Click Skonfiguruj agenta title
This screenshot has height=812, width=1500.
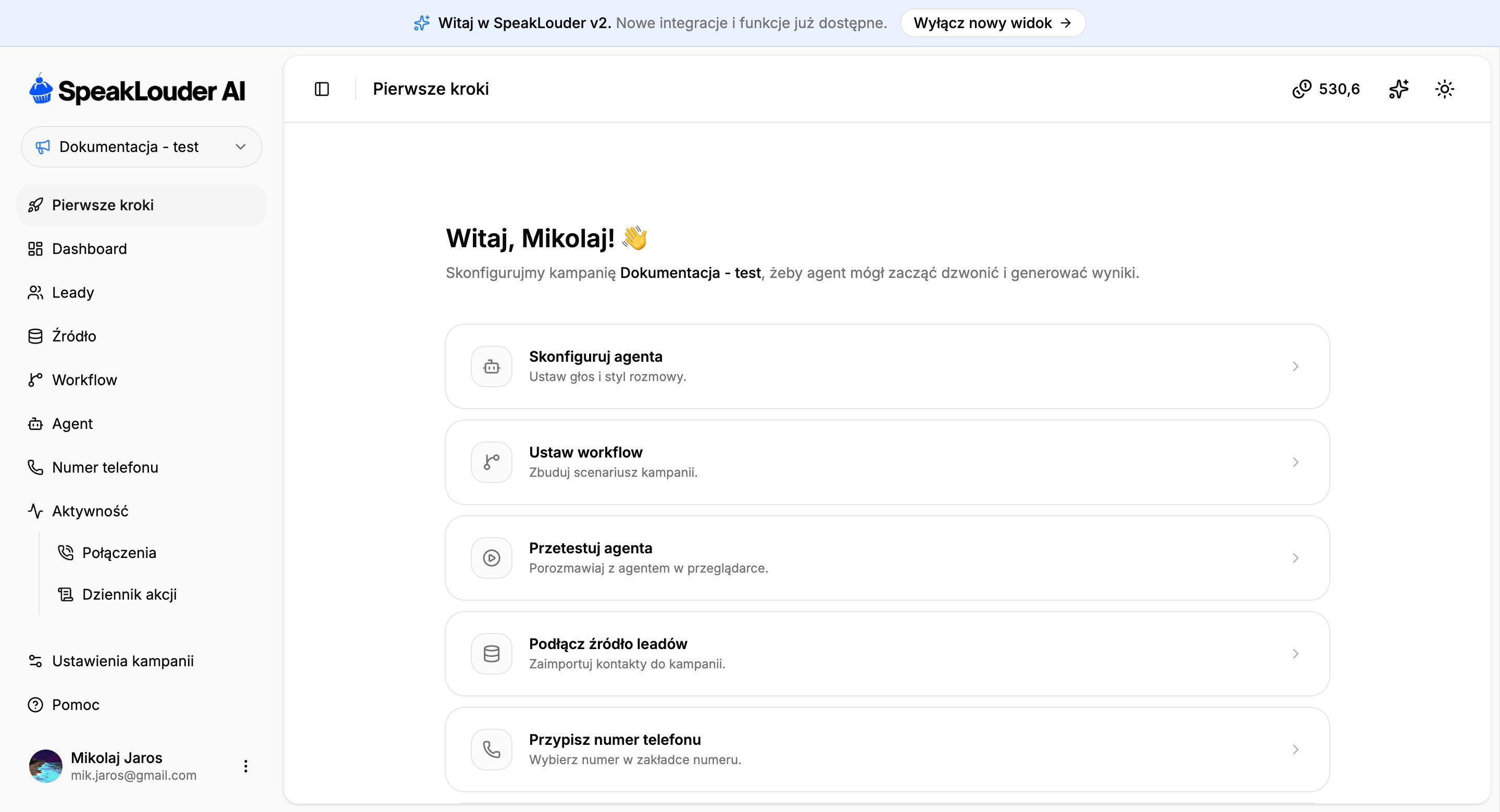(596, 356)
